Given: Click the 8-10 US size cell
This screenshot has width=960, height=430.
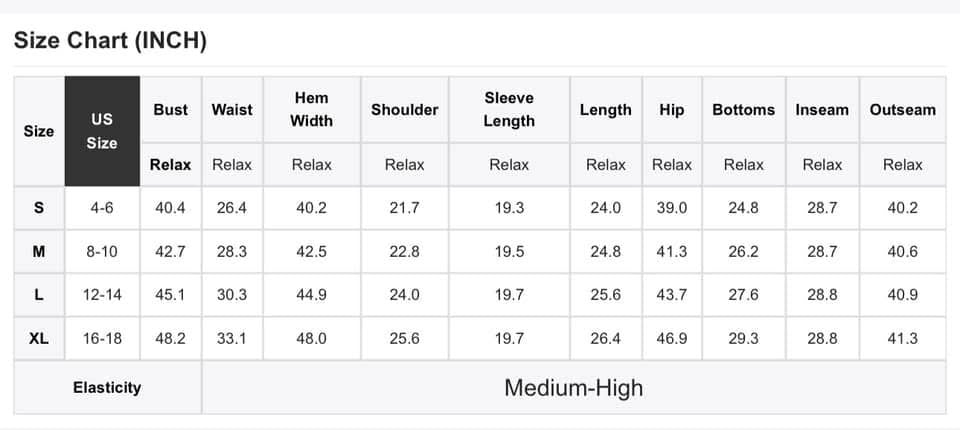Looking at the screenshot, I should (x=102, y=252).
